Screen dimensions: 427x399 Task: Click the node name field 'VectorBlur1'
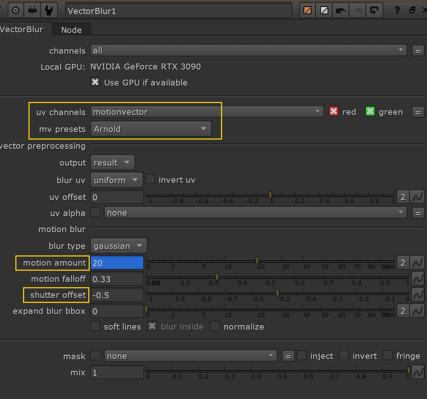point(178,11)
